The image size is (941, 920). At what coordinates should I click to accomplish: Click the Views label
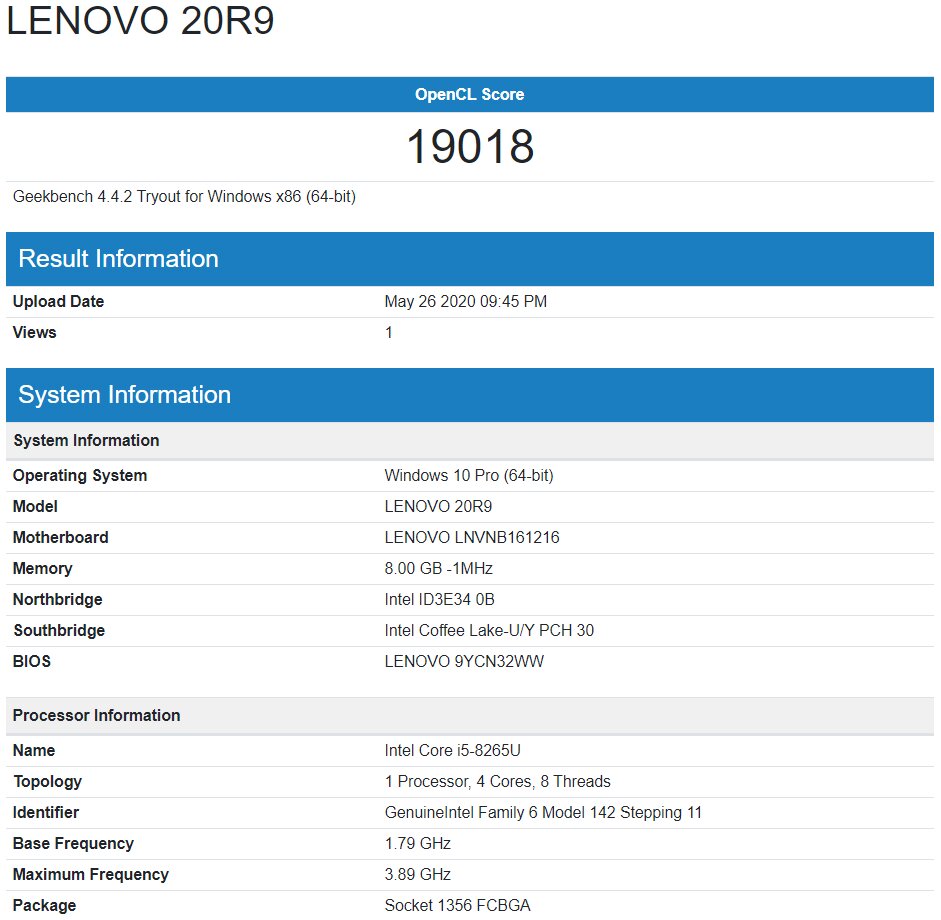pyautogui.click(x=34, y=332)
